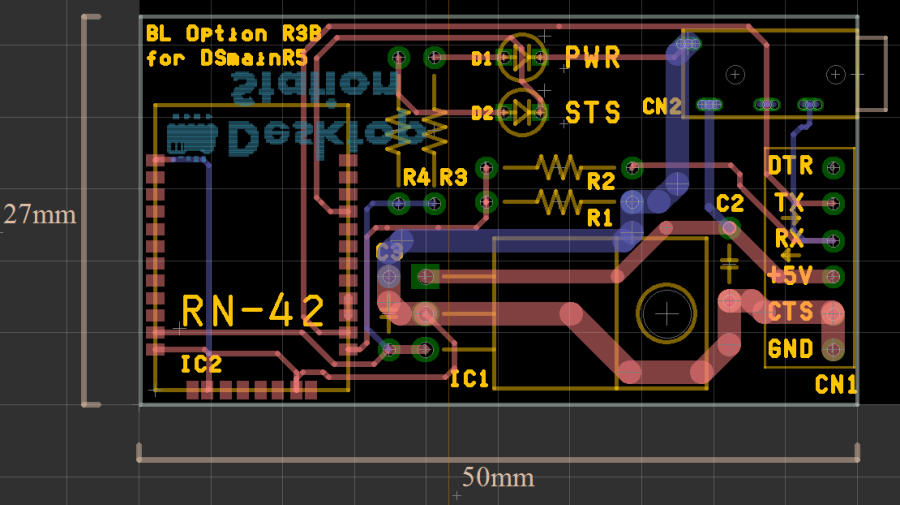Click the IC1 reference designator label
Image resolution: width=900 pixels, height=505 pixels.
[469, 379]
